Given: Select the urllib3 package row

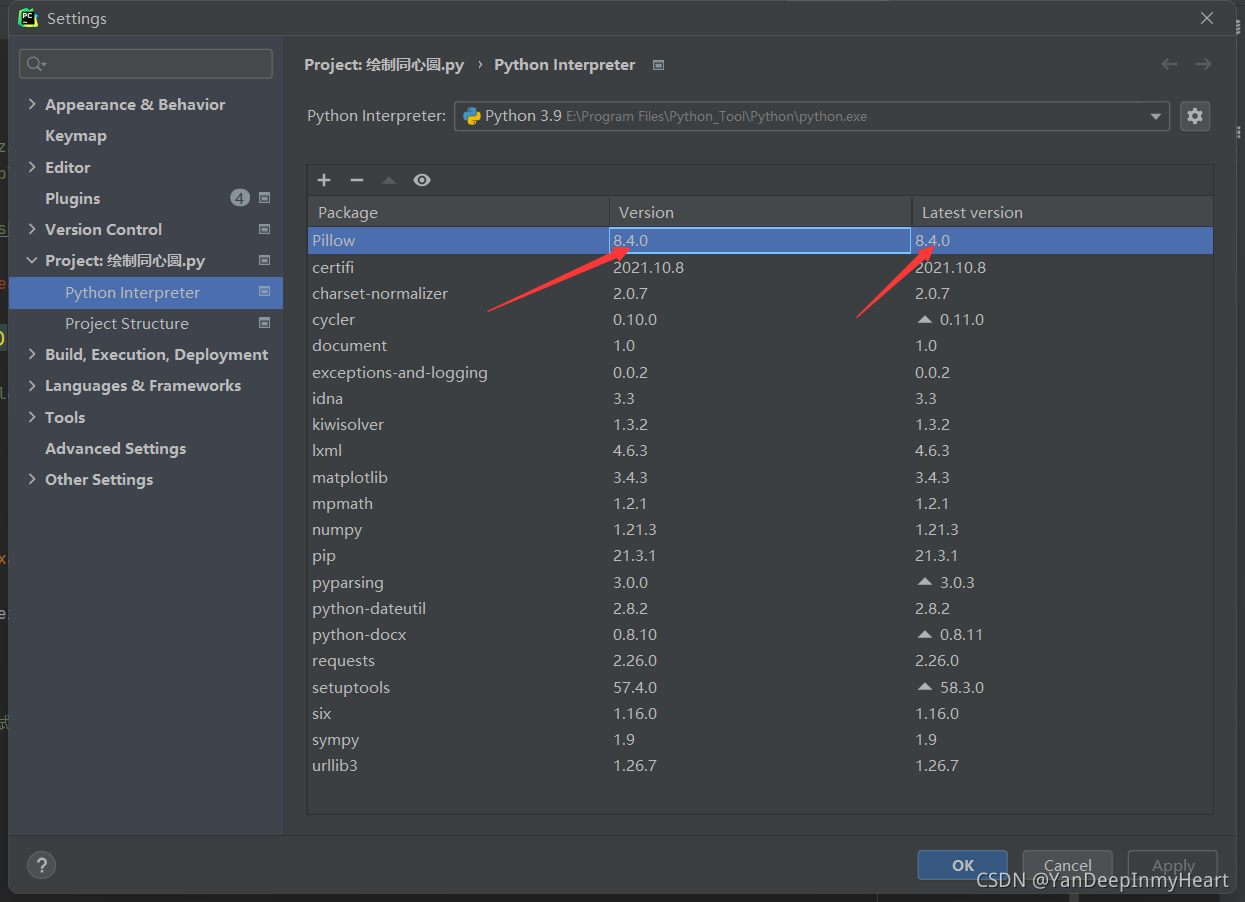Looking at the screenshot, I should (x=760, y=765).
